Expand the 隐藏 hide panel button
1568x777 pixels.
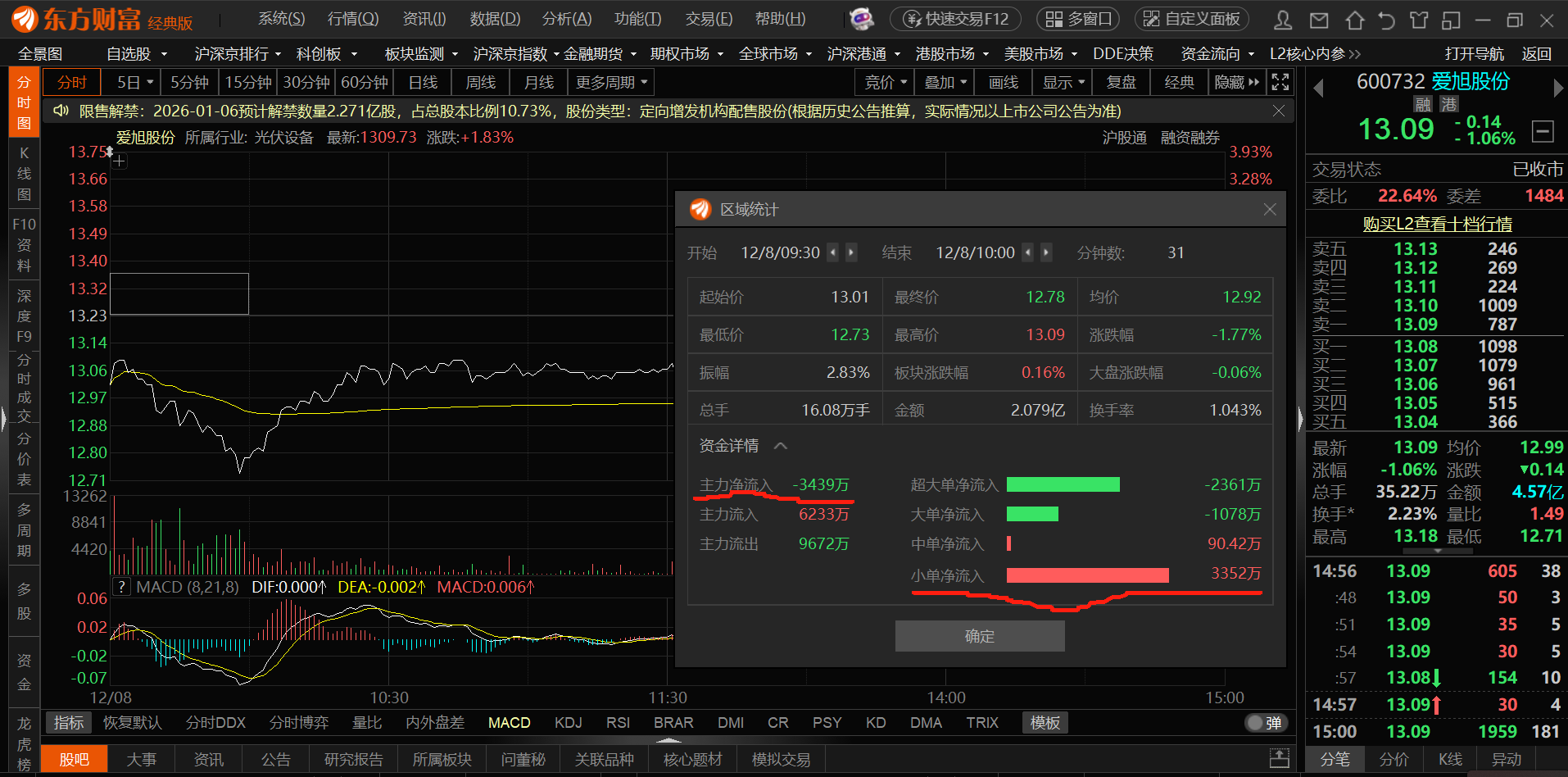(x=1237, y=83)
